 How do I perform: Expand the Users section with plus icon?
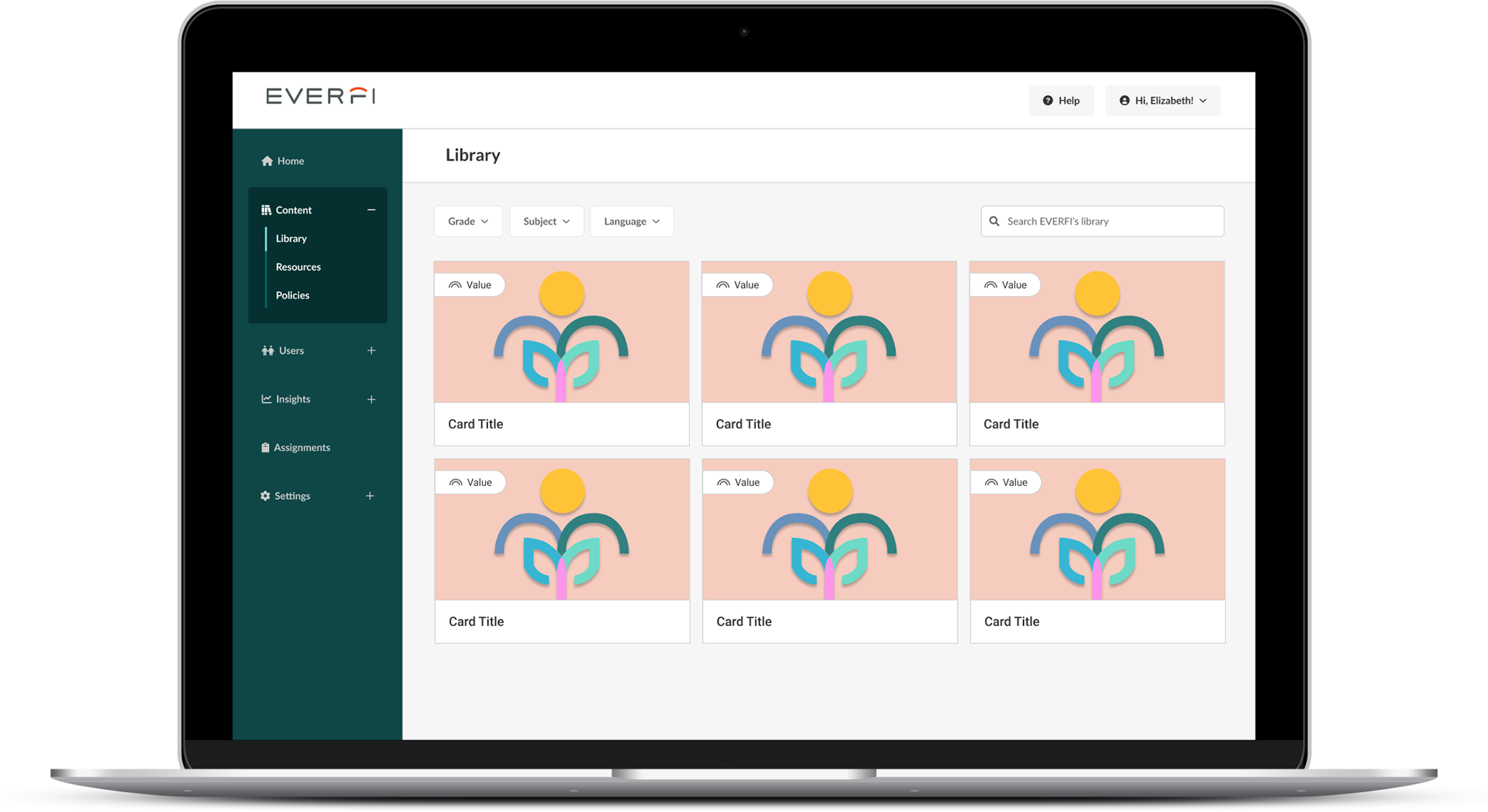click(x=371, y=351)
